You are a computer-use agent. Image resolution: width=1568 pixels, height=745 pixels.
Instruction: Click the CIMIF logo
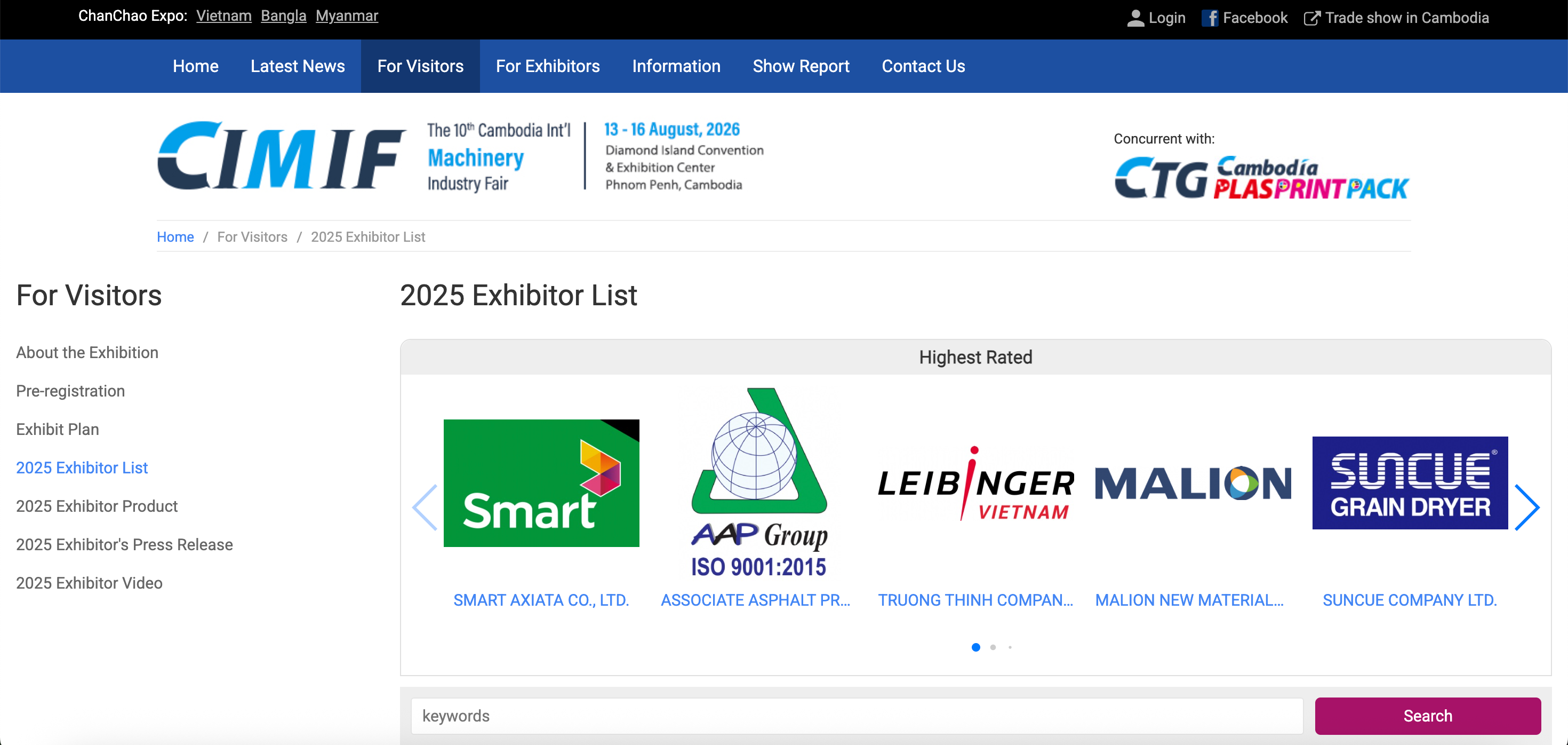[281, 156]
